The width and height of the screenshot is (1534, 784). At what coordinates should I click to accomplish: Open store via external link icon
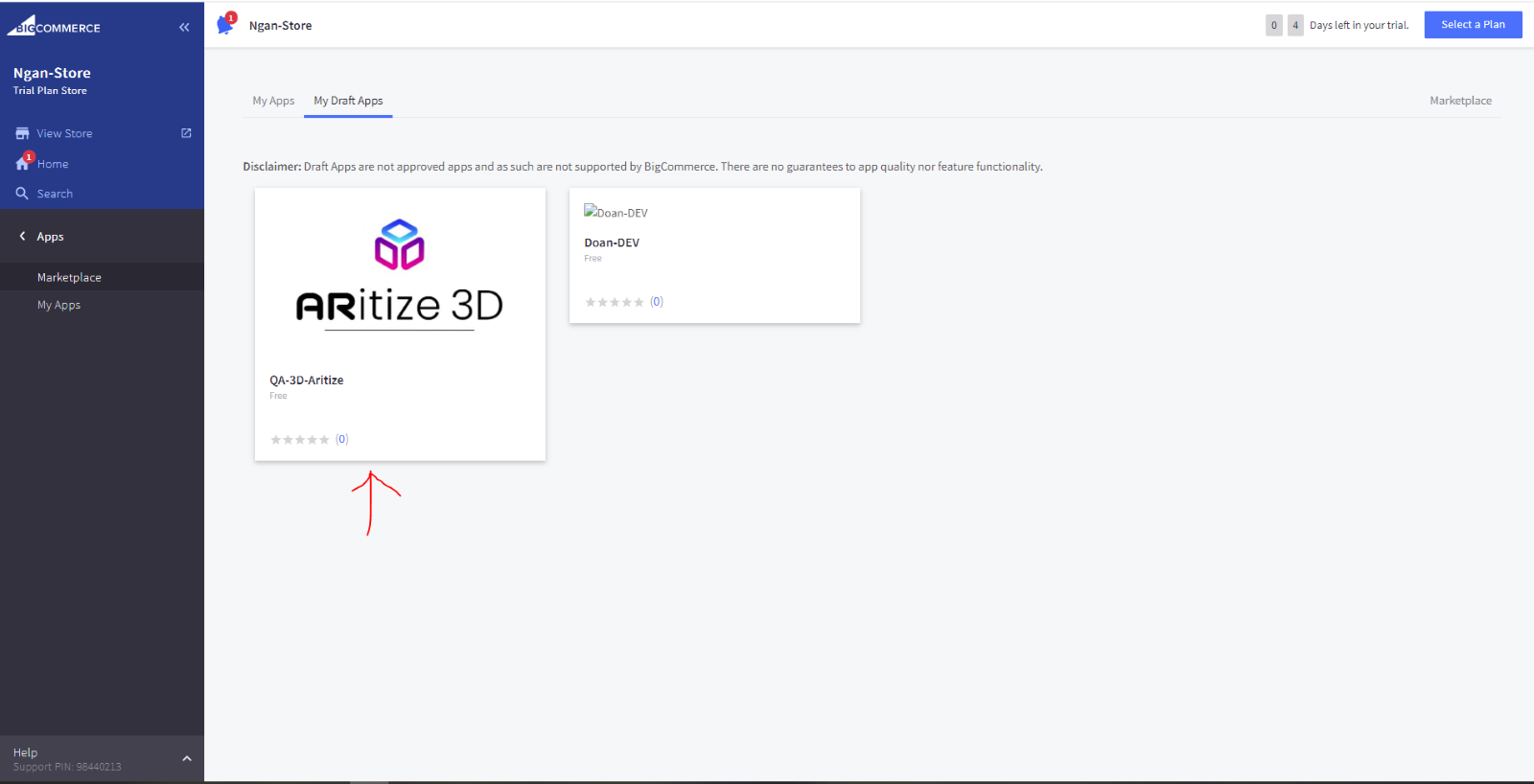[x=186, y=133]
